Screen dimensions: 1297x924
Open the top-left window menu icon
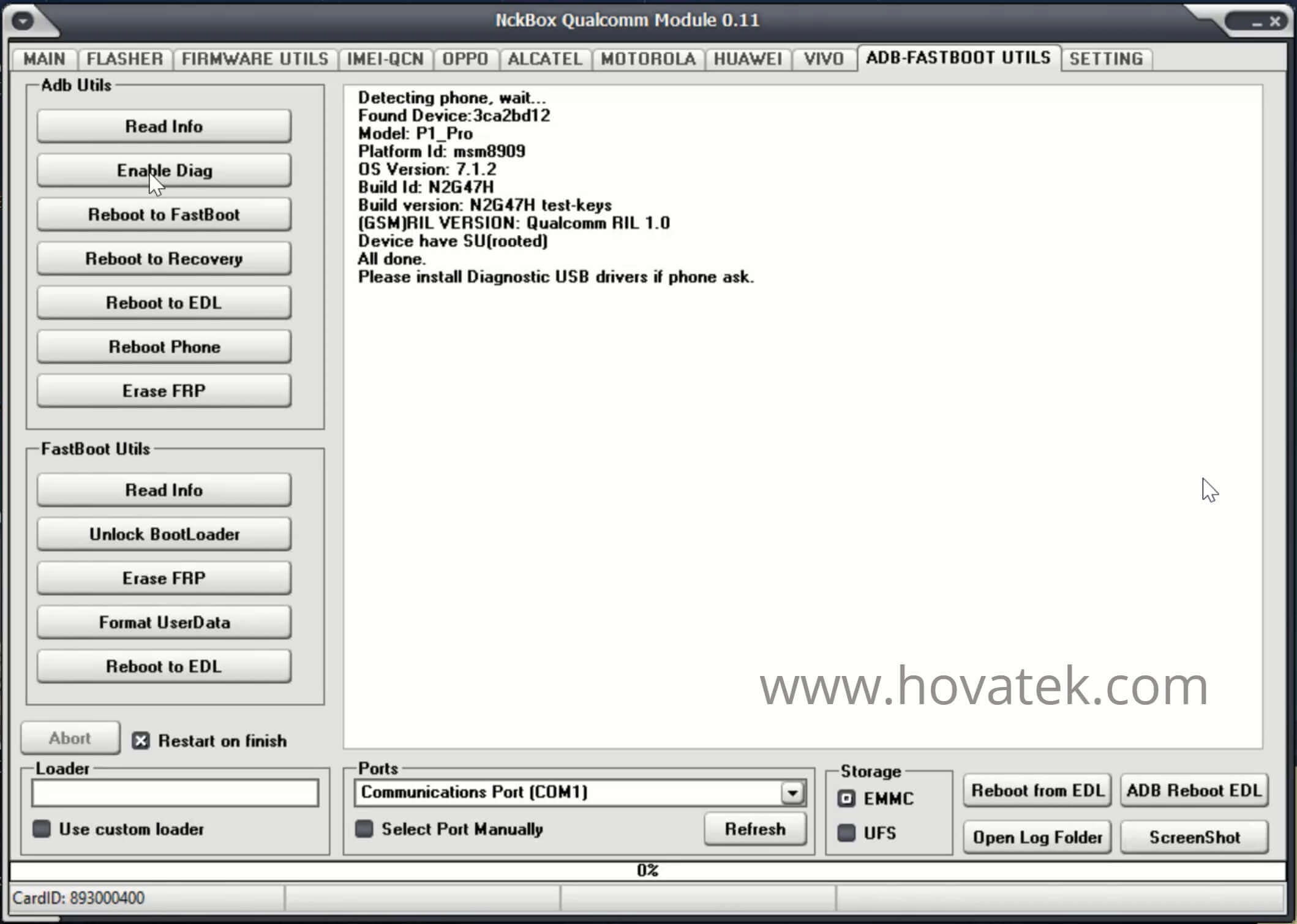point(23,21)
